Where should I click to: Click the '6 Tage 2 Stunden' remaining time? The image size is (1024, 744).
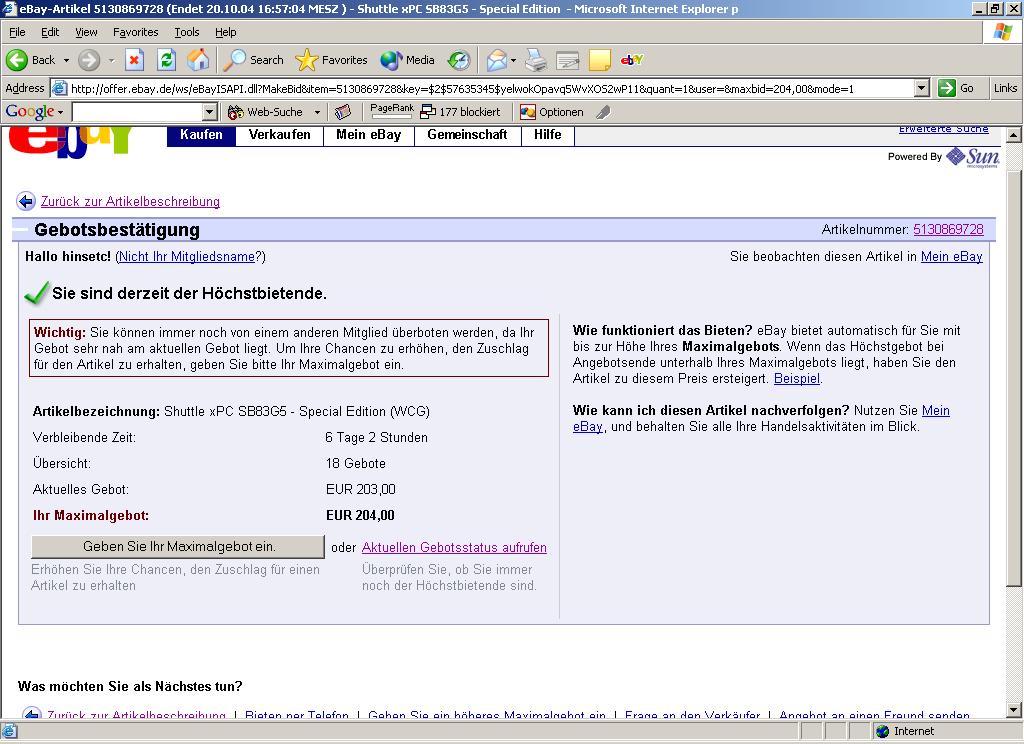(x=377, y=437)
